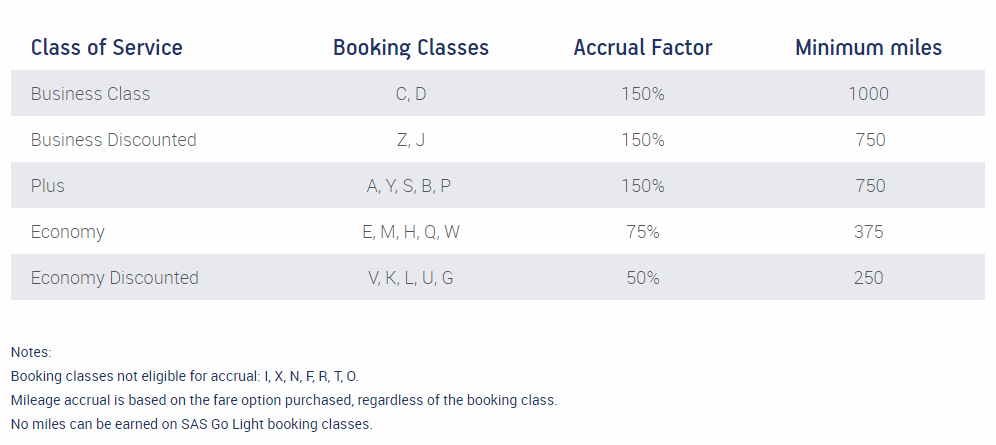Click the Z, J booking classes cell

point(411,140)
